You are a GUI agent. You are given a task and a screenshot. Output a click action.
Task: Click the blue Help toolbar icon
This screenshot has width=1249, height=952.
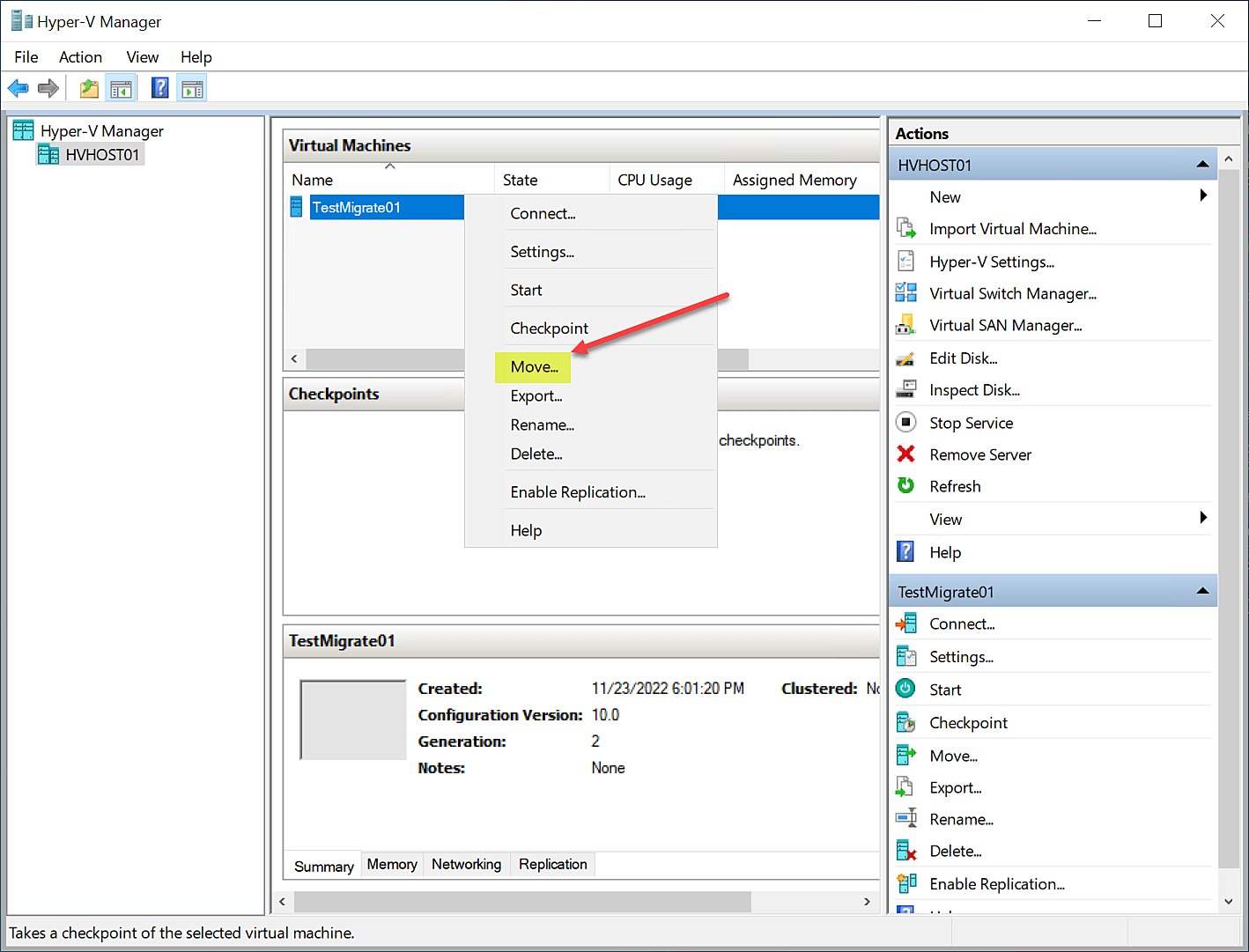click(x=160, y=88)
